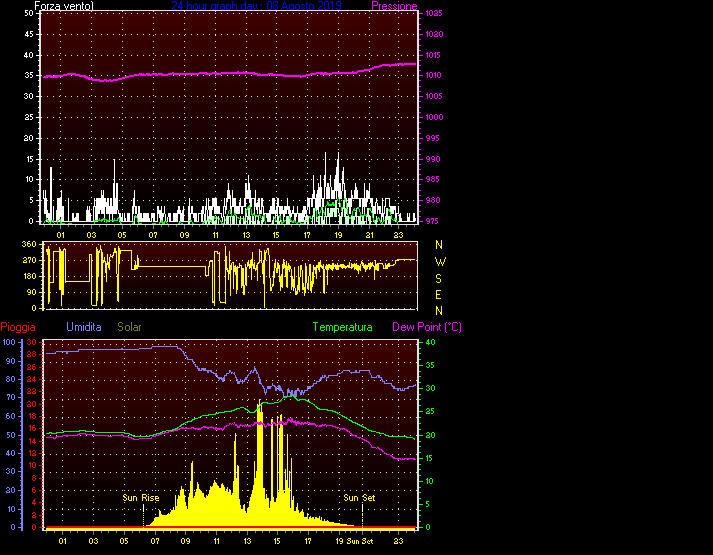Select hour 15 on bottom chart axis
Screen dimensions: 713x555
pos(277,541)
